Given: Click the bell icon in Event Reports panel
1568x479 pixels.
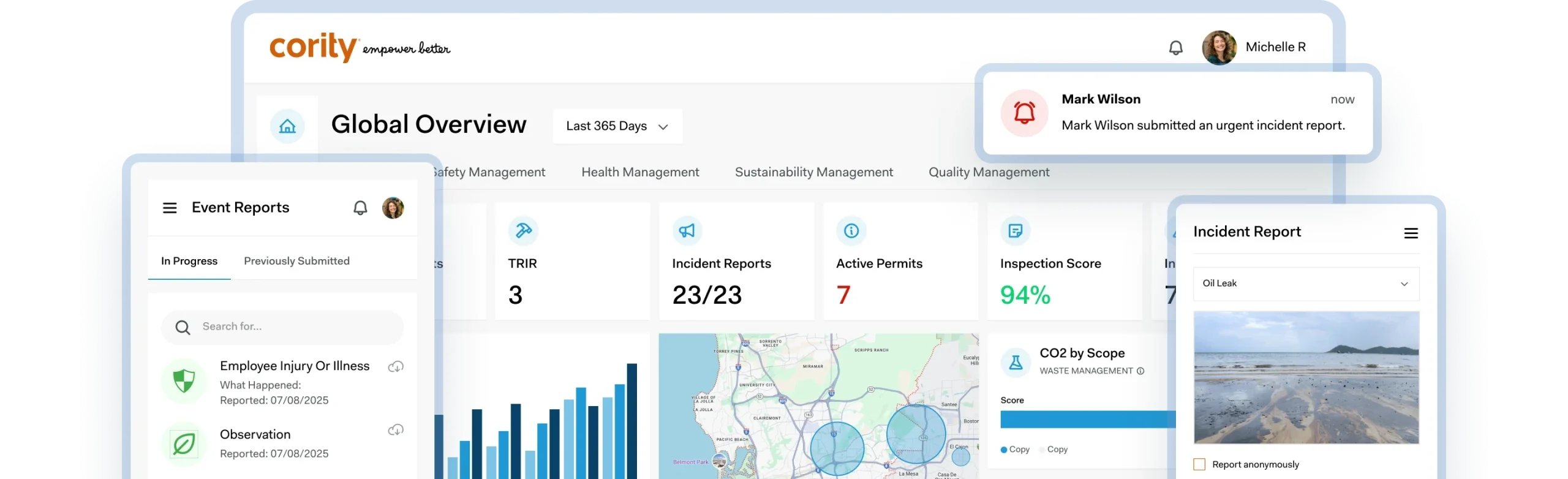Looking at the screenshot, I should [x=360, y=208].
